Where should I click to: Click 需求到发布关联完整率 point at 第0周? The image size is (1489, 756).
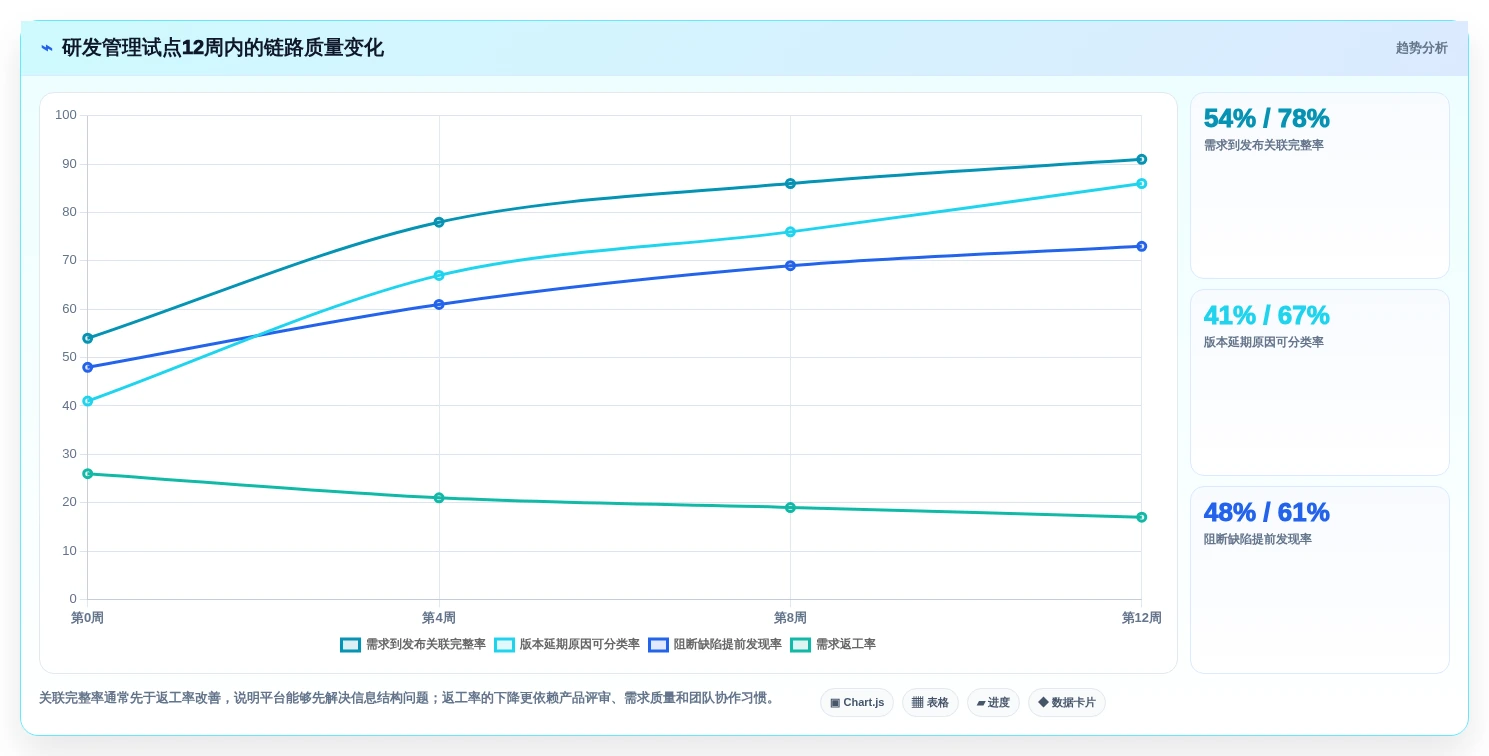88,338
